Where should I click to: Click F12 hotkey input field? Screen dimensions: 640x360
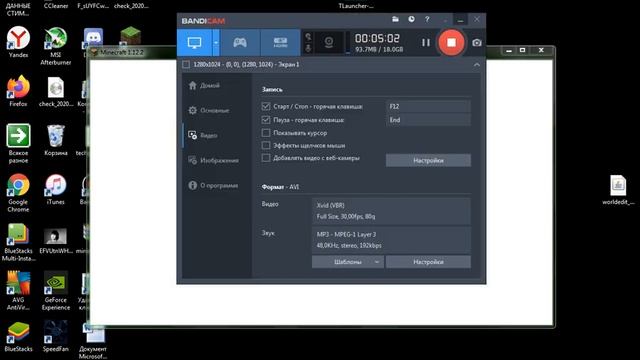[428, 107]
